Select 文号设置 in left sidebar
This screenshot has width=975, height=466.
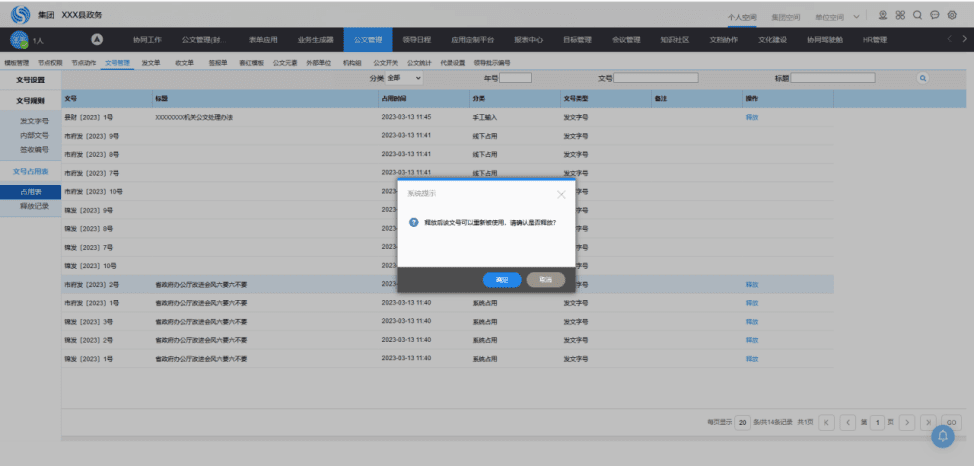(30, 80)
